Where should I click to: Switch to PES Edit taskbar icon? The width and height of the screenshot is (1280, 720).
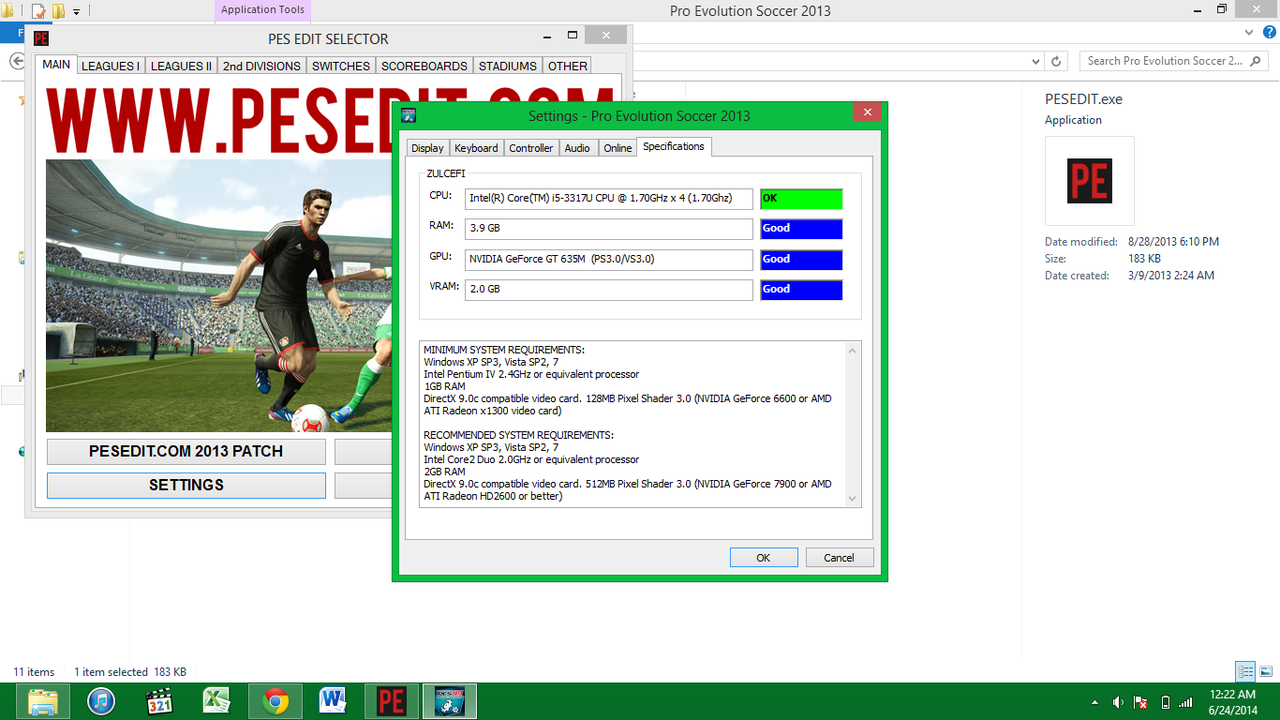(x=391, y=701)
